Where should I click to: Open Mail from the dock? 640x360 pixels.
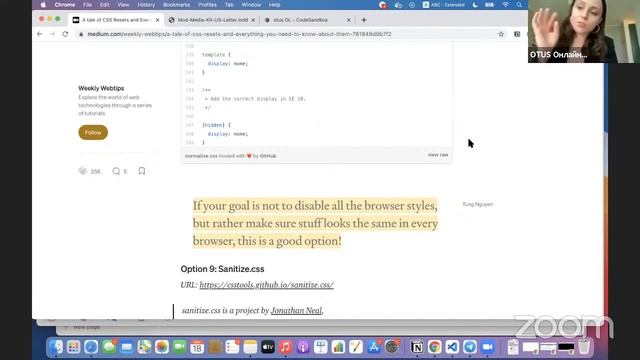click(x=127, y=347)
